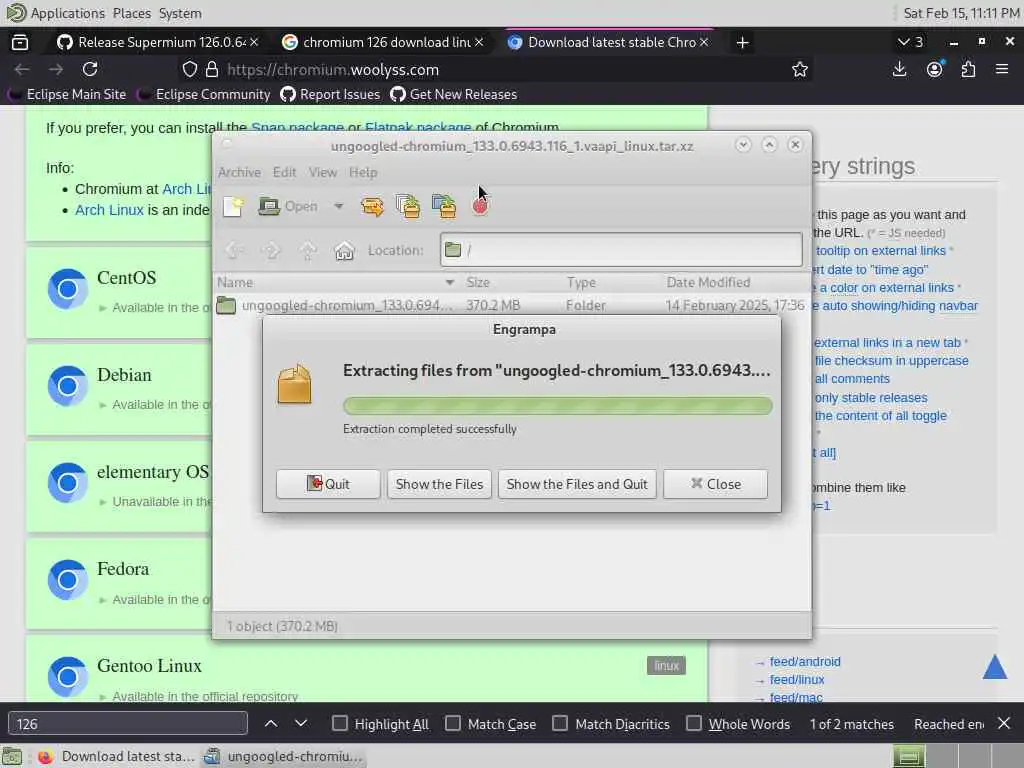1024x768 pixels.
Task: Click Show the Files and Quit button
Action: pos(577,484)
